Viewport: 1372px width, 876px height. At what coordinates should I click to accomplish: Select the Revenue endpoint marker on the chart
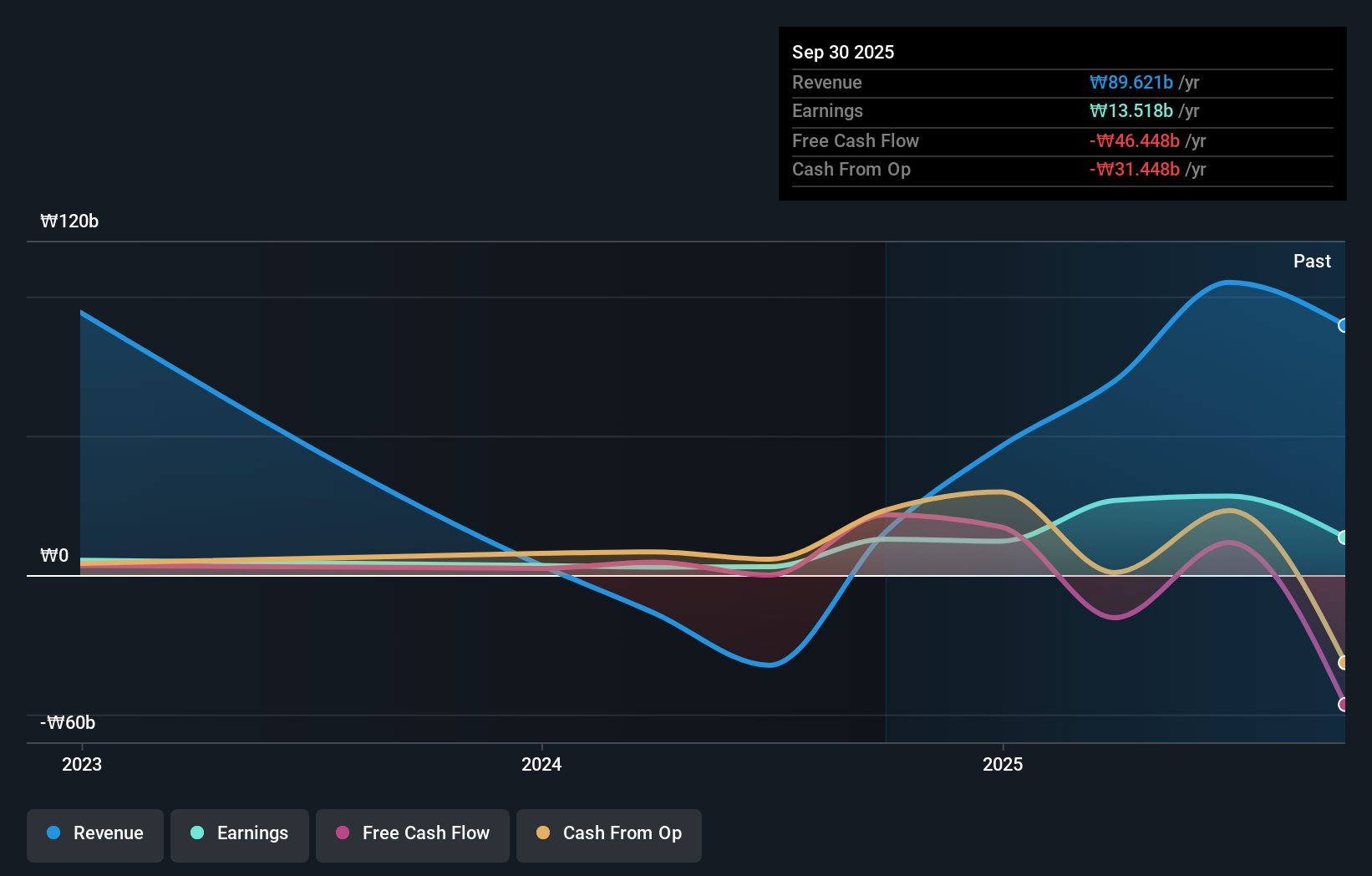[x=1344, y=326]
